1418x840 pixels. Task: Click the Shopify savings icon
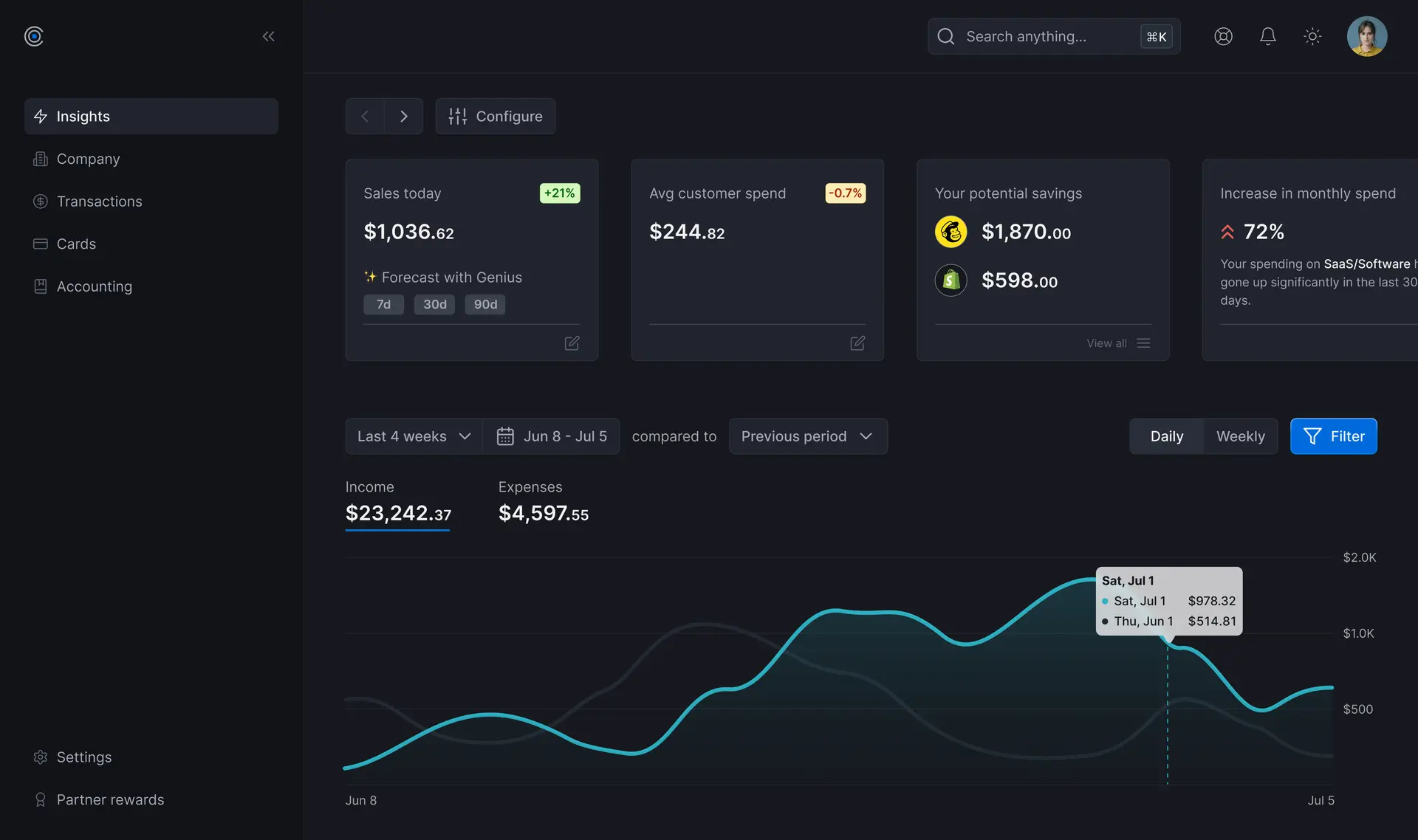point(951,280)
